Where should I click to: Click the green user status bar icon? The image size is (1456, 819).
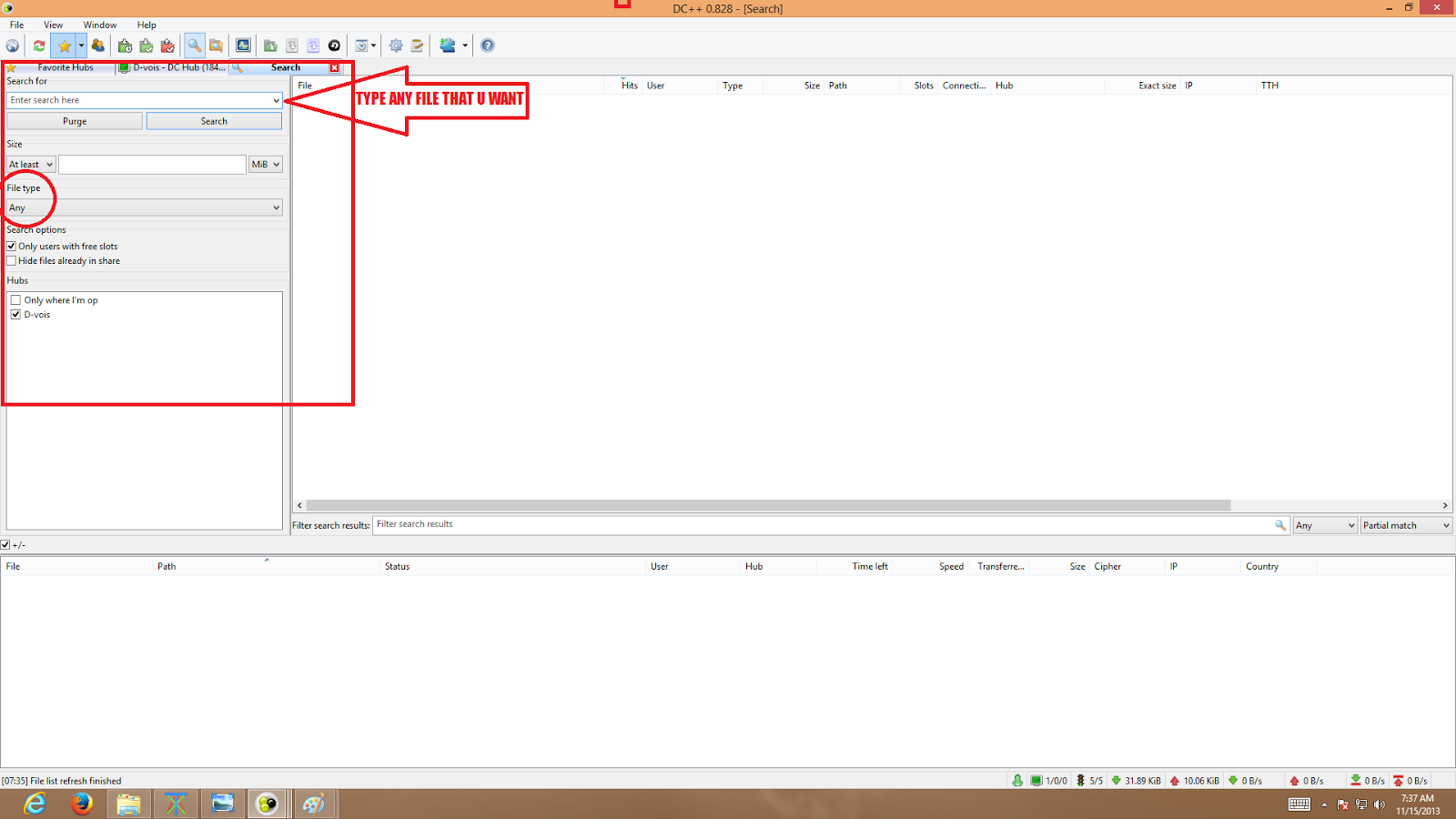(x=1017, y=781)
